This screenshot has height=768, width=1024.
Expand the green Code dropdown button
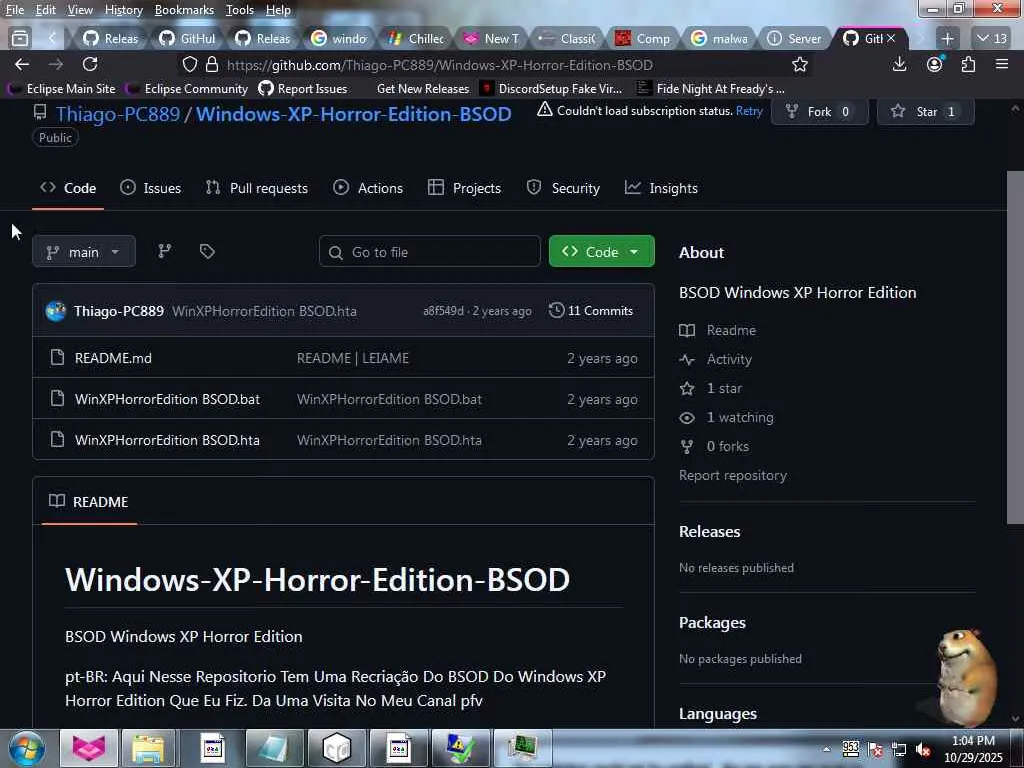click(601, 251)
